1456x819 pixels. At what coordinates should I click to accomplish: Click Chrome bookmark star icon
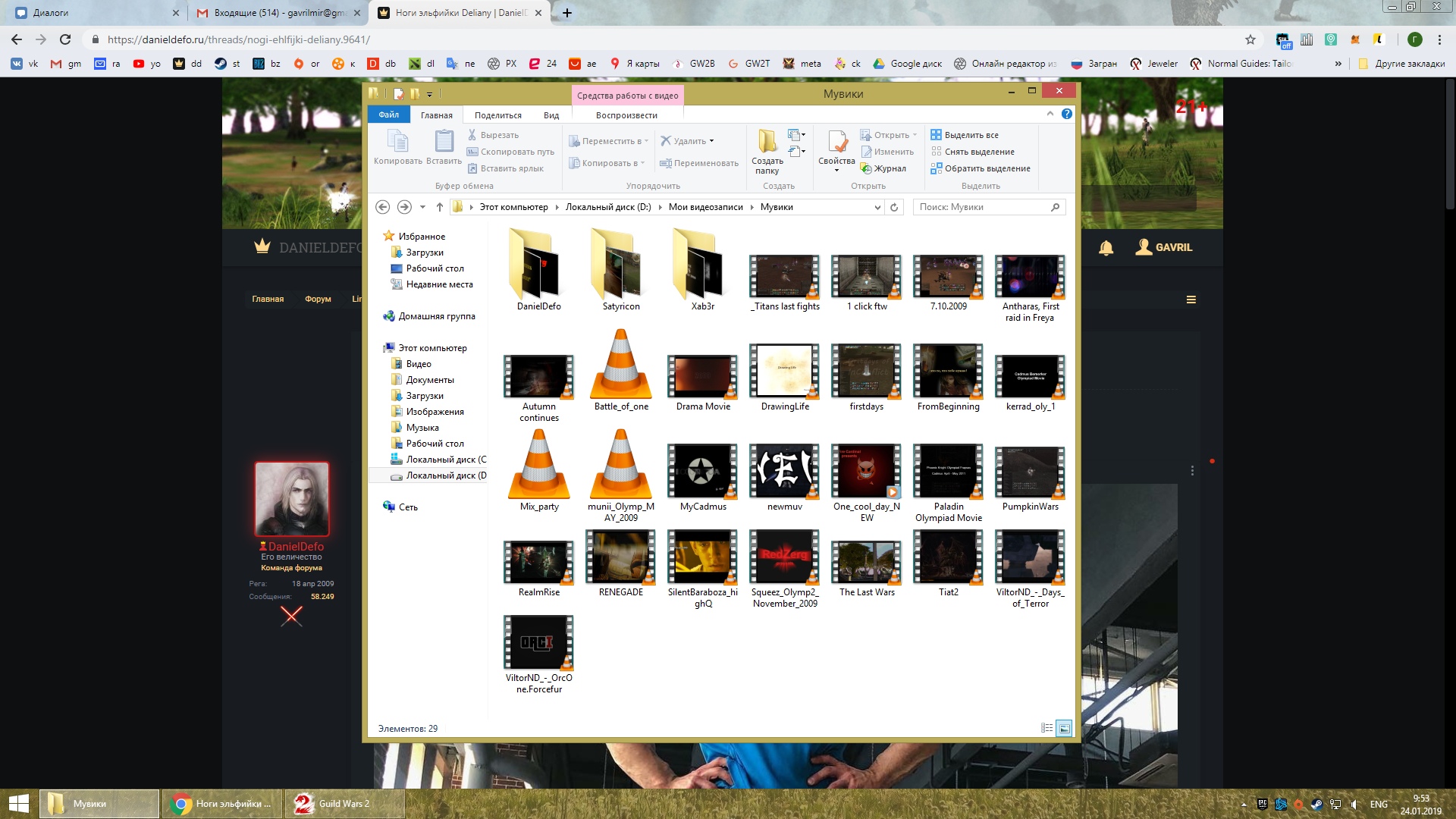(1250, 39)
